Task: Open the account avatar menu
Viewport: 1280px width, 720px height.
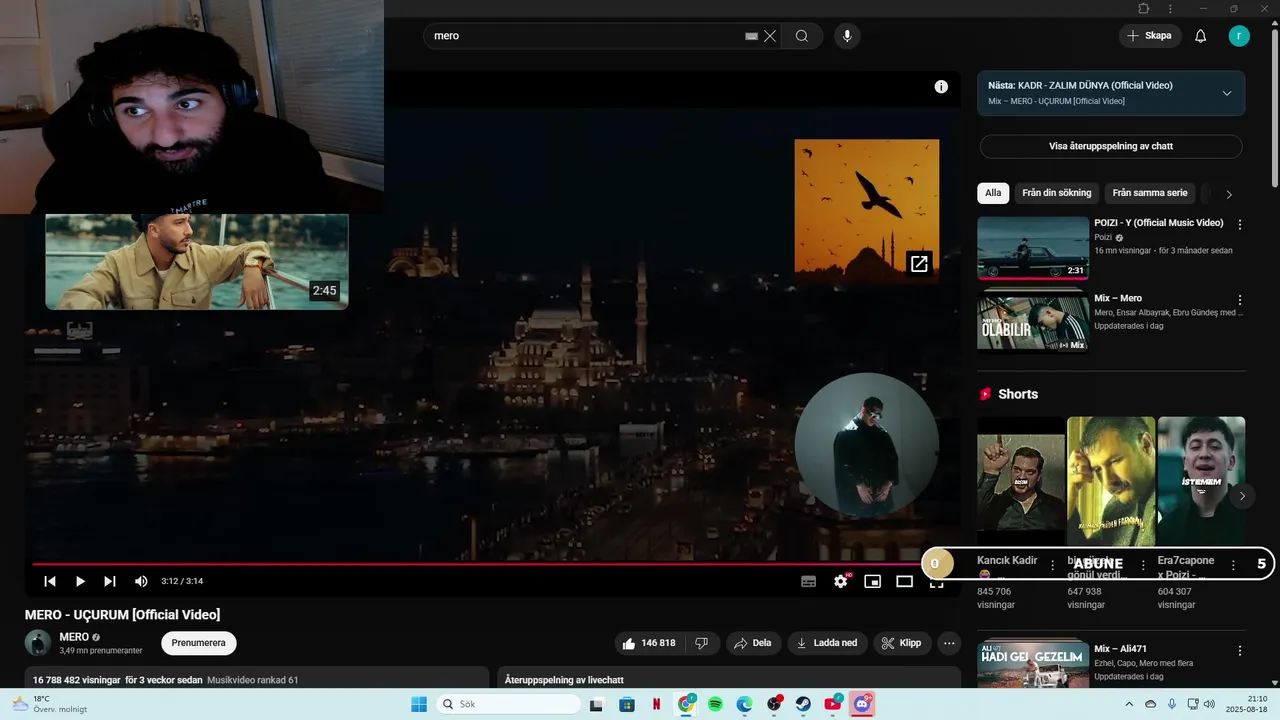Action: pyautogui.click(x=1239, y=36)
